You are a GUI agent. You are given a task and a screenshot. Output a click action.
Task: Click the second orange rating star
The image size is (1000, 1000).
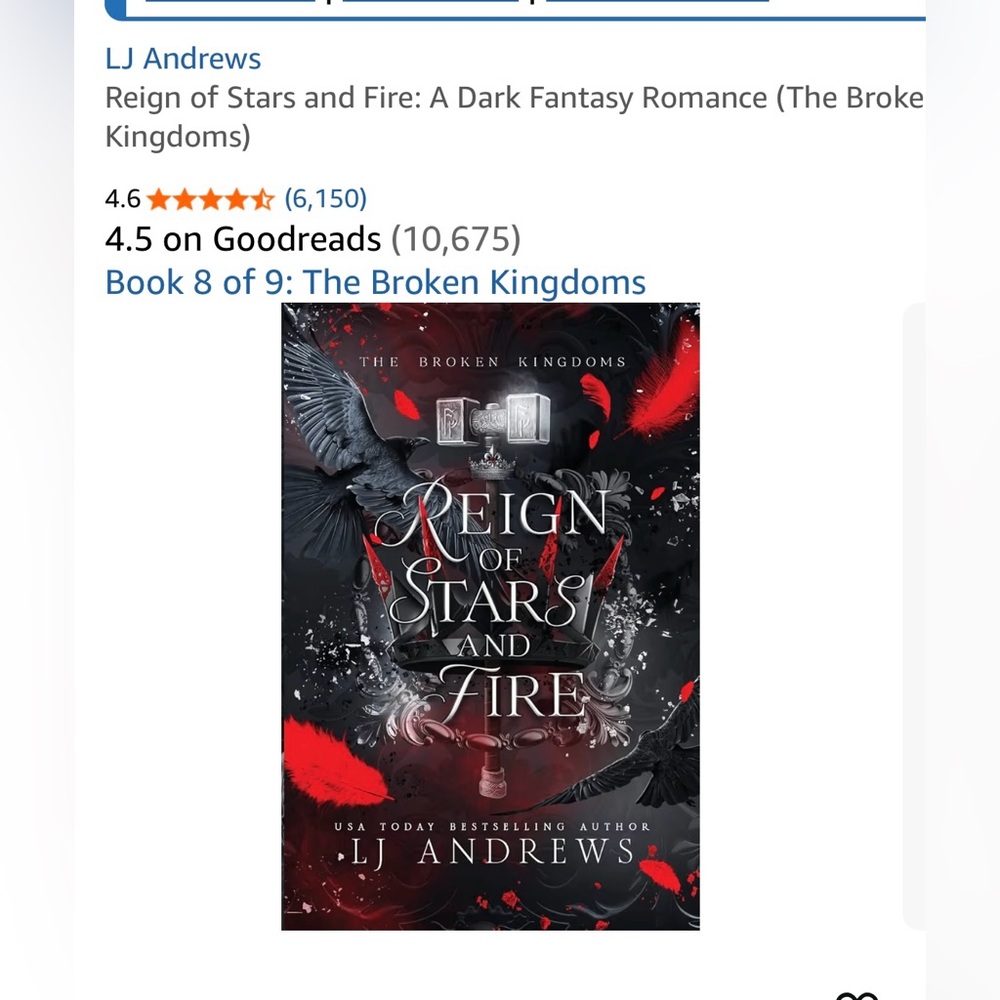[184, 200]
